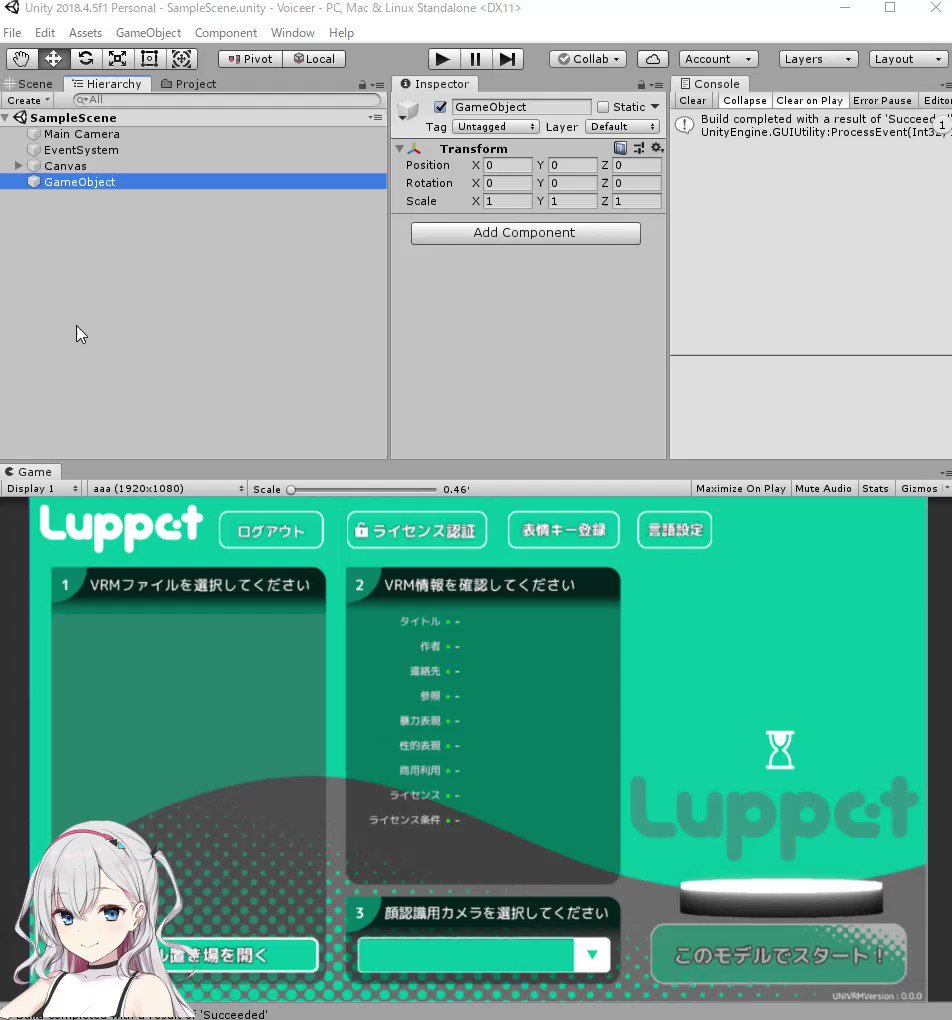The height and width of the screenshot is (1020, 952).
Task: Start Play mode
Action: tap(443, 59)
